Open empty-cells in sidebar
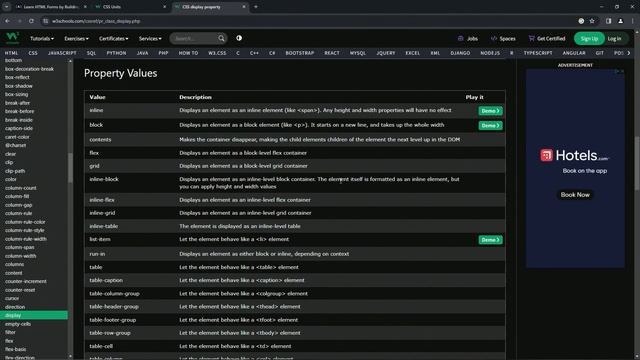 point(18,324)
